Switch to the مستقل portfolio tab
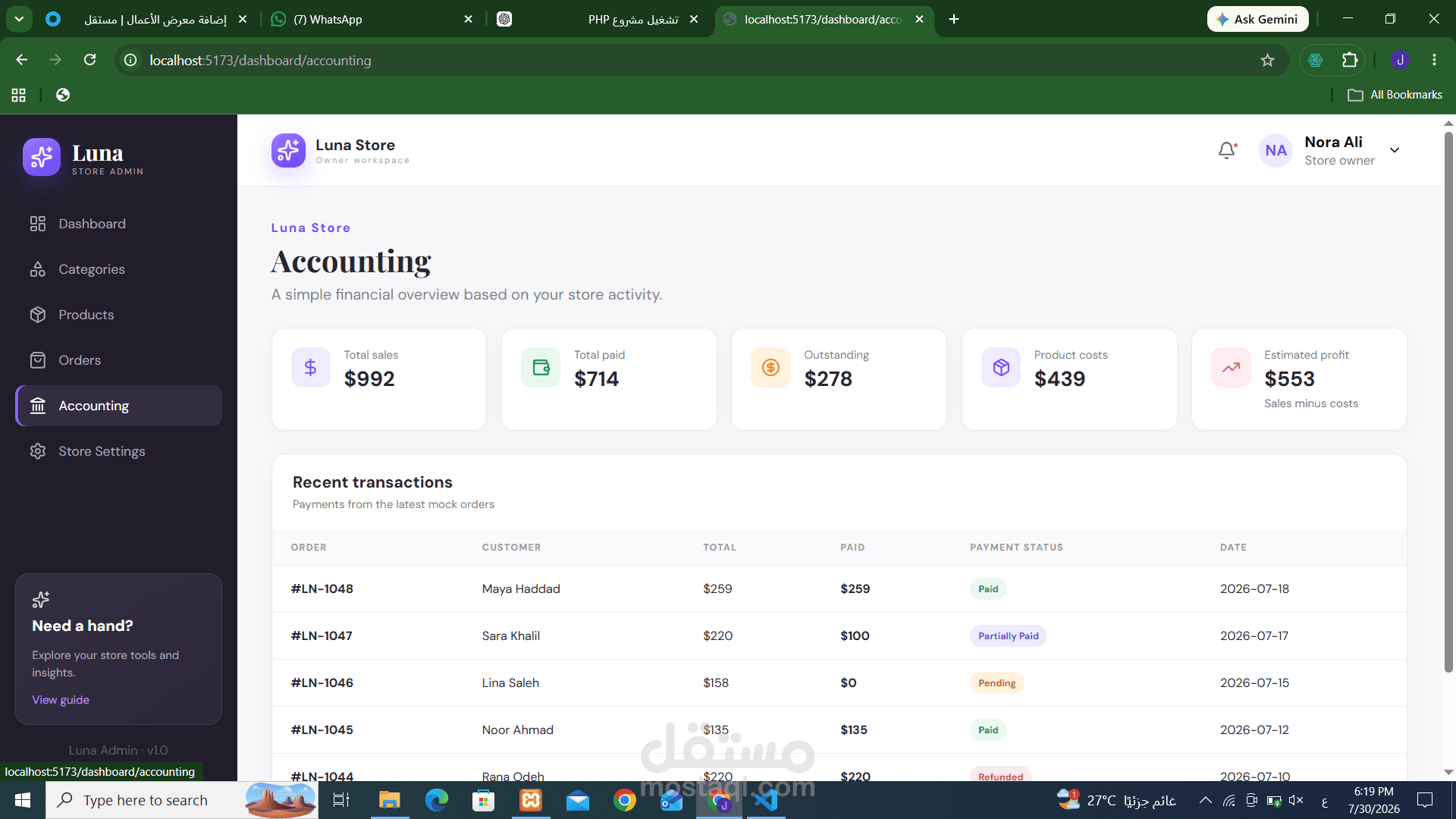This screenshot has height=819, width=1456. click(x=144, y=19)
